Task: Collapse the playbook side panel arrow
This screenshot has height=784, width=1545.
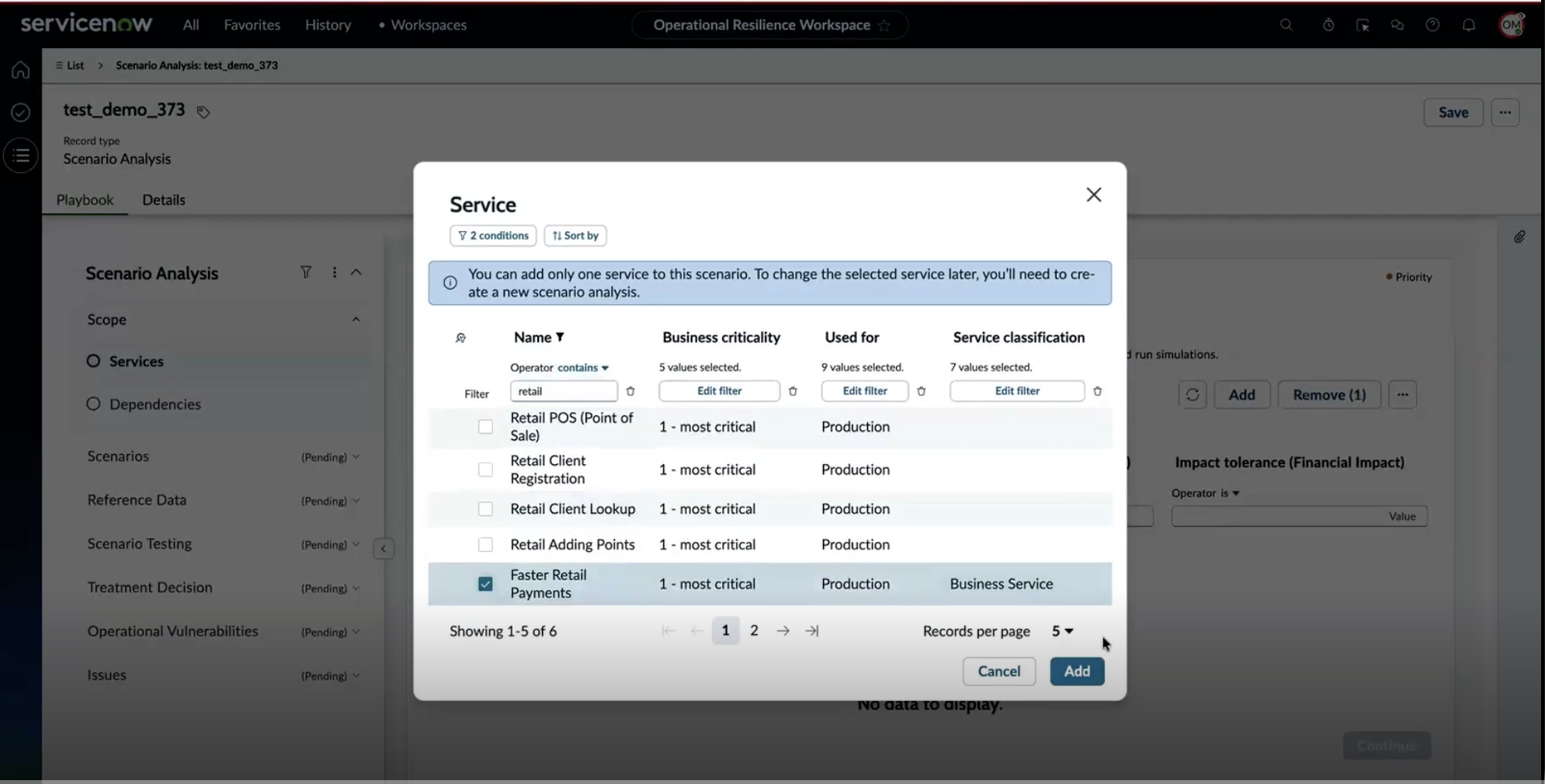Action: (384, 549)
